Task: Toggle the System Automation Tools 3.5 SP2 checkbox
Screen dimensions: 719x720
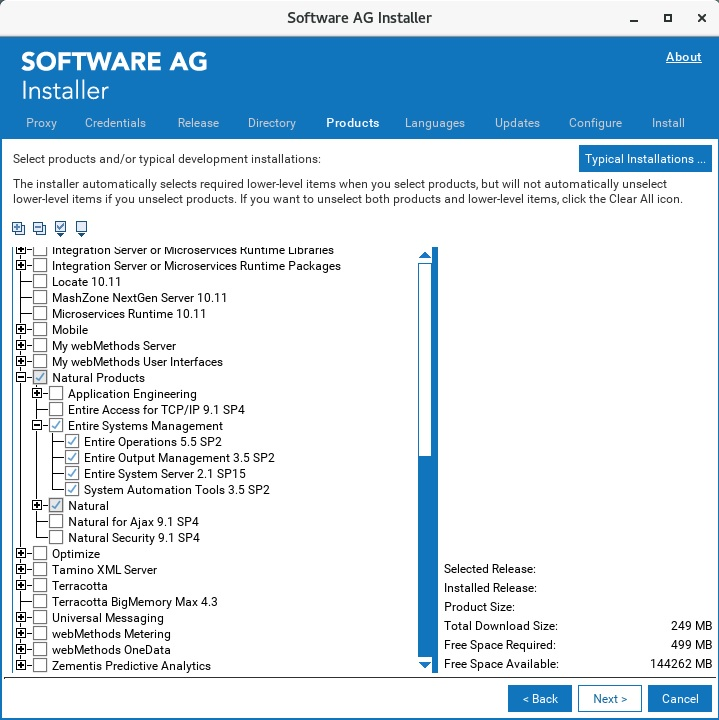Action: coord(72,490)
